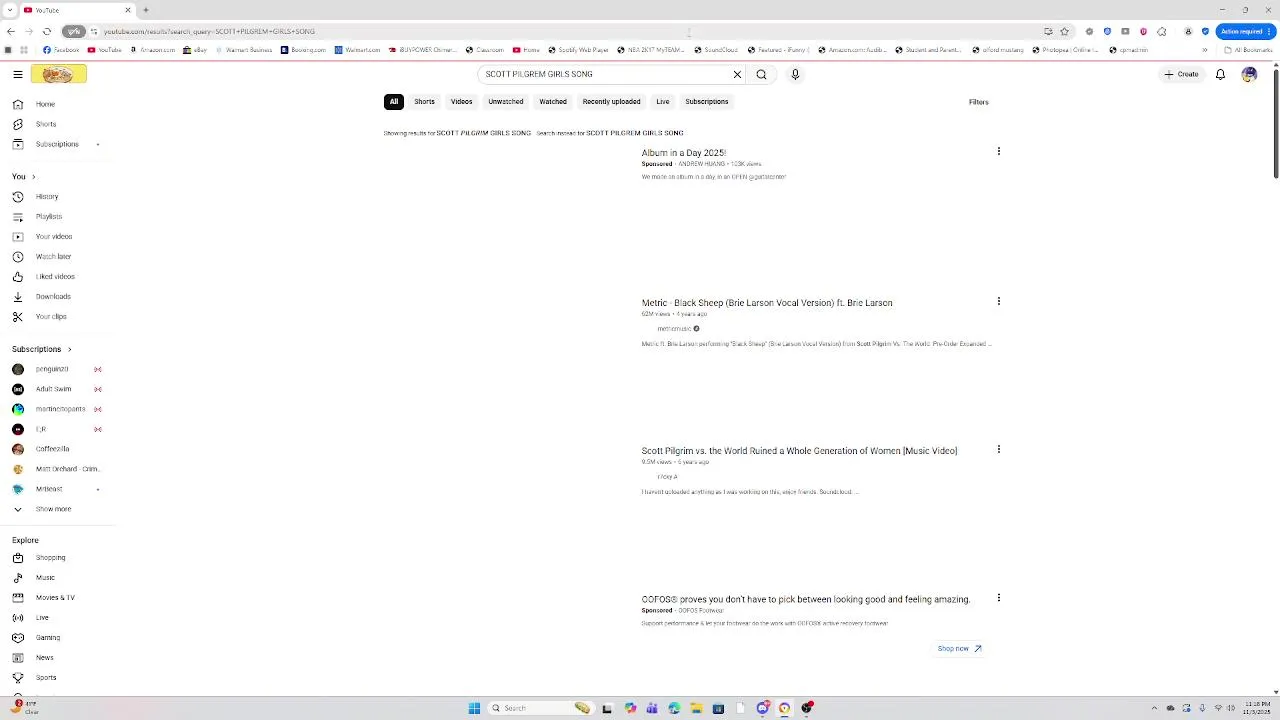Select the Watched filter chip
This screenshot has width=1280, height=720.
pyautogui.click(x=553, y=101)
